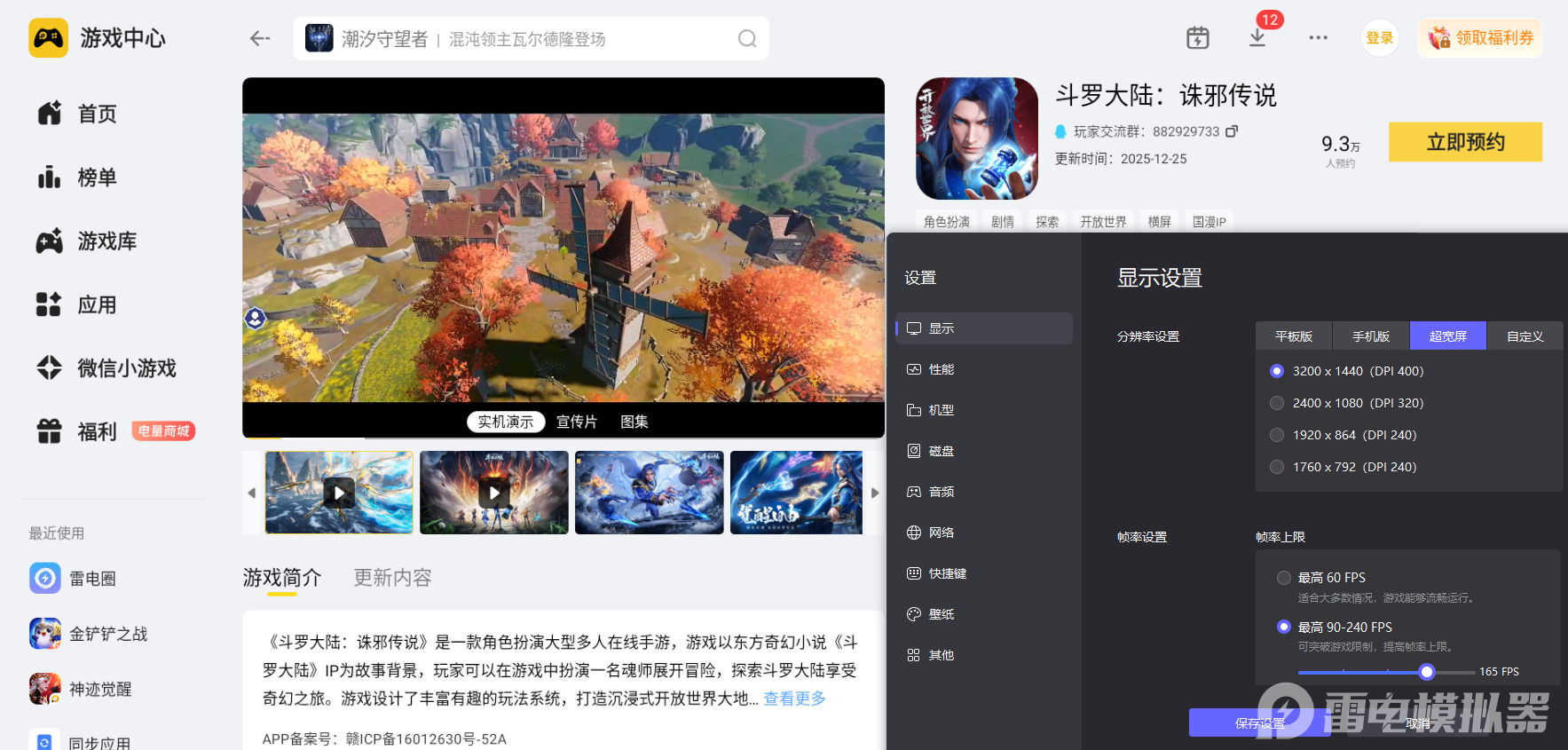This screenshot has width=1568, height=750.
Task: Open 同步应用 in recent list
Action: pyautogui.click(x=80, y=742)
